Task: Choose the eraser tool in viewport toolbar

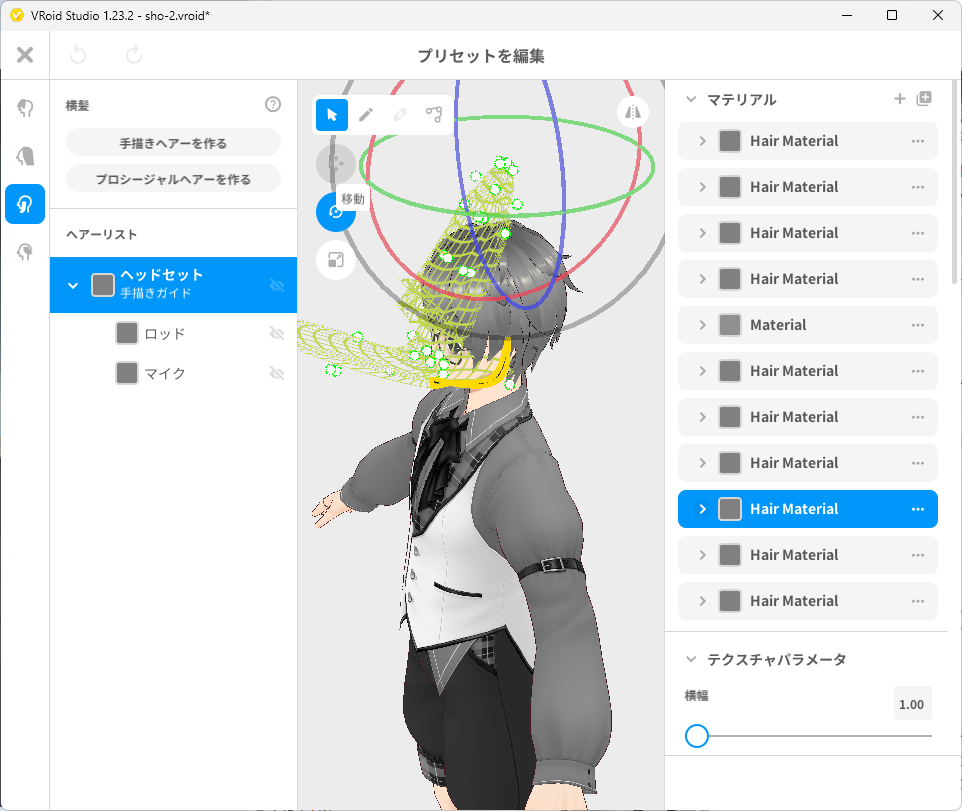Action: click(x=400, y=115)
